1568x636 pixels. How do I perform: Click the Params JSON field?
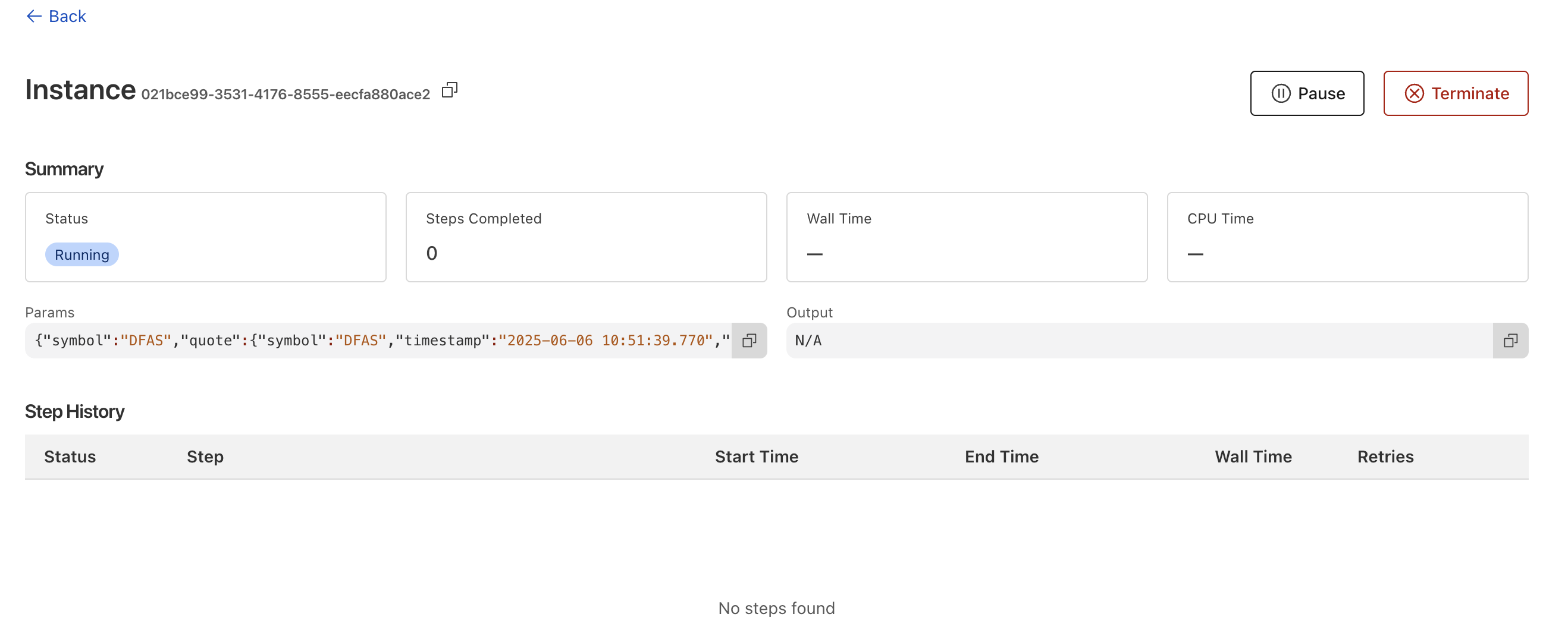coord(378,341)
